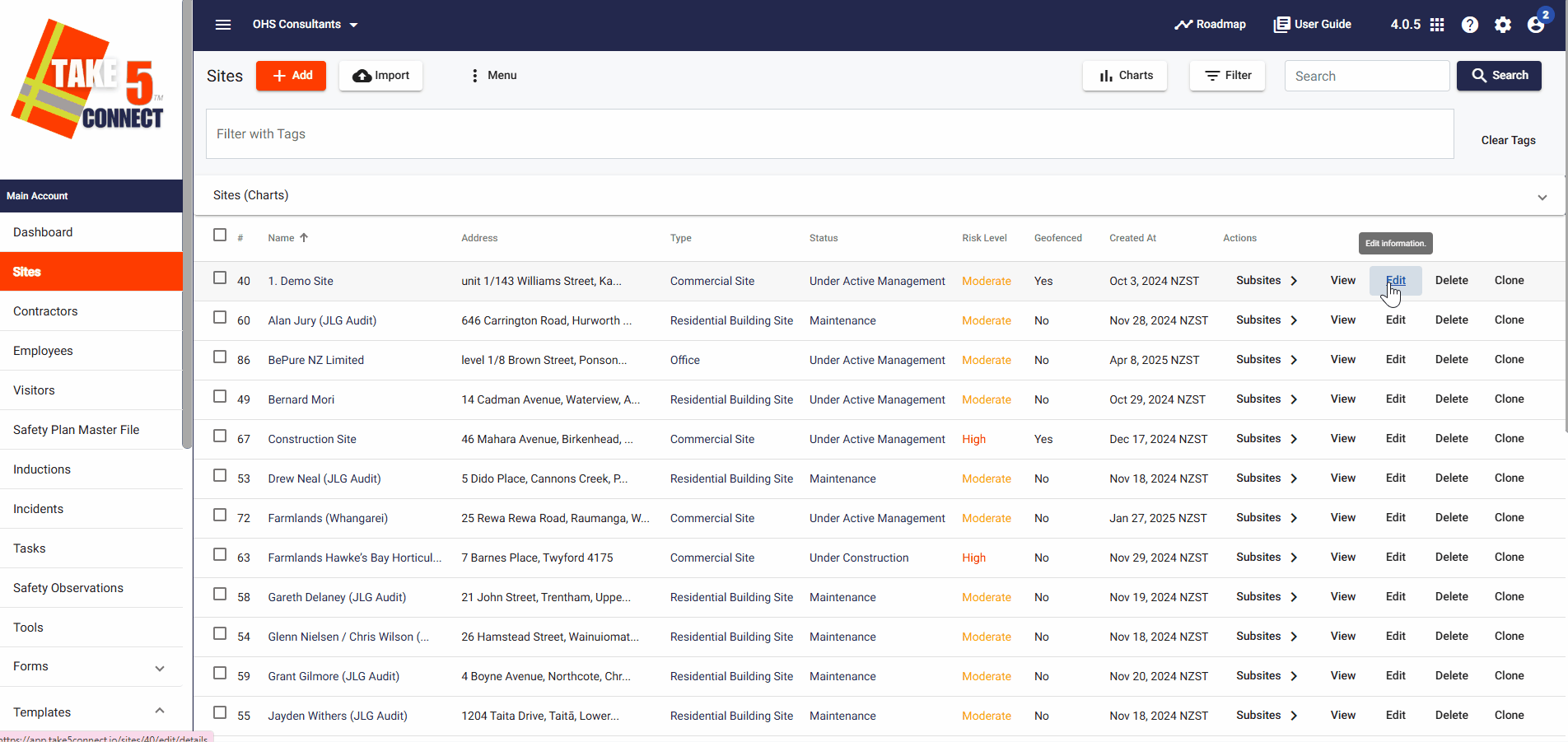
Task: Sort by Name column arrow
Action: [304, 237]
